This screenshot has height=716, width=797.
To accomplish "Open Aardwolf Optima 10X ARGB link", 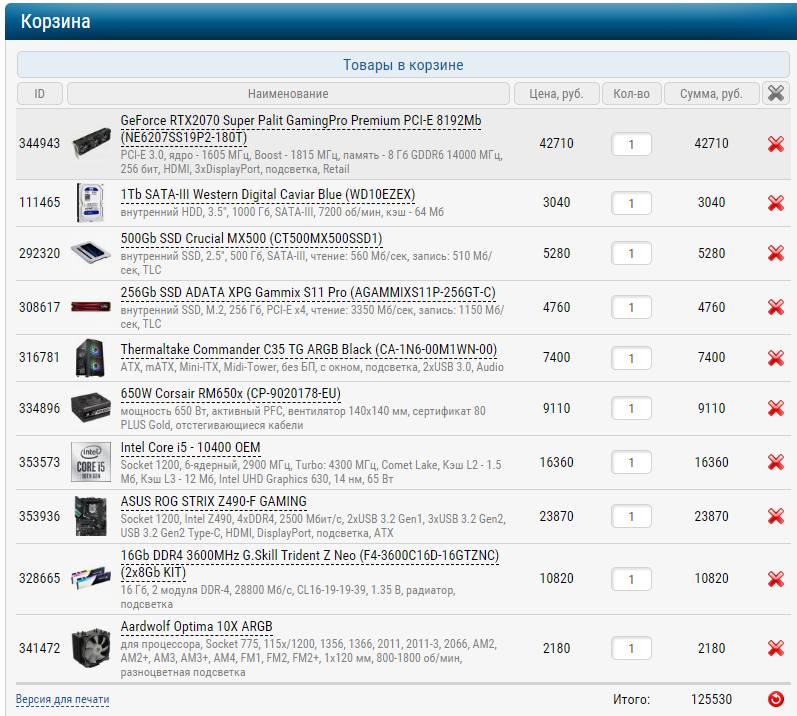I will [x=196, y=627].
